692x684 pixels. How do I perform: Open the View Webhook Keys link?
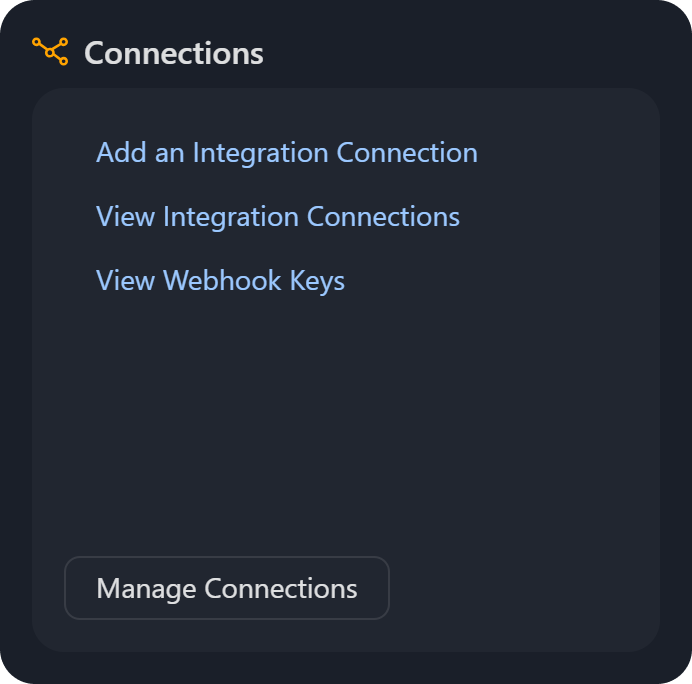(x=220, y=281)
